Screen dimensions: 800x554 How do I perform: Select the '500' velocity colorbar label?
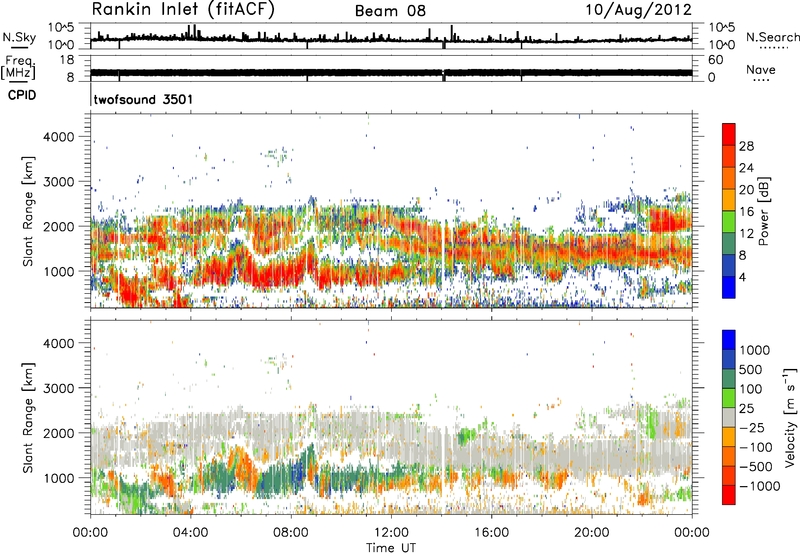tap(752, 370)
